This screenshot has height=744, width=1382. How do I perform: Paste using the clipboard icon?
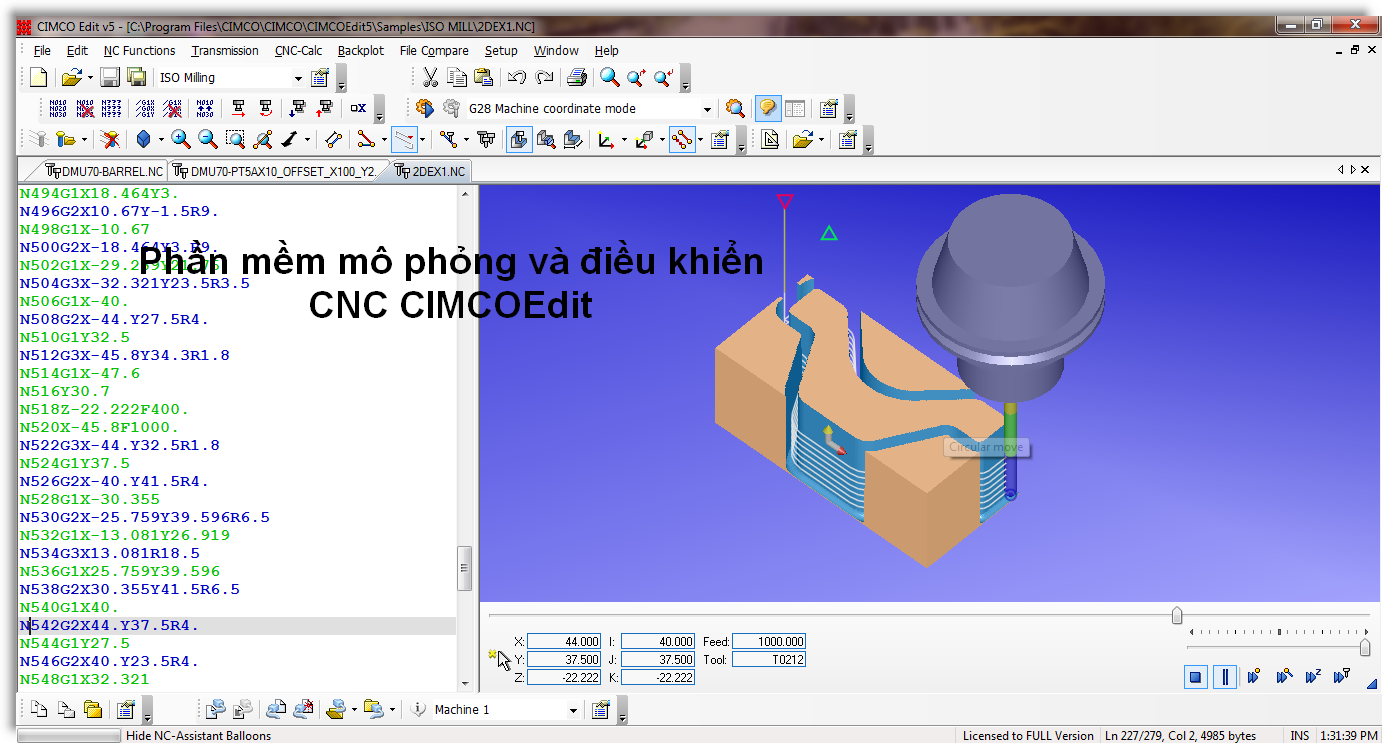483,77
